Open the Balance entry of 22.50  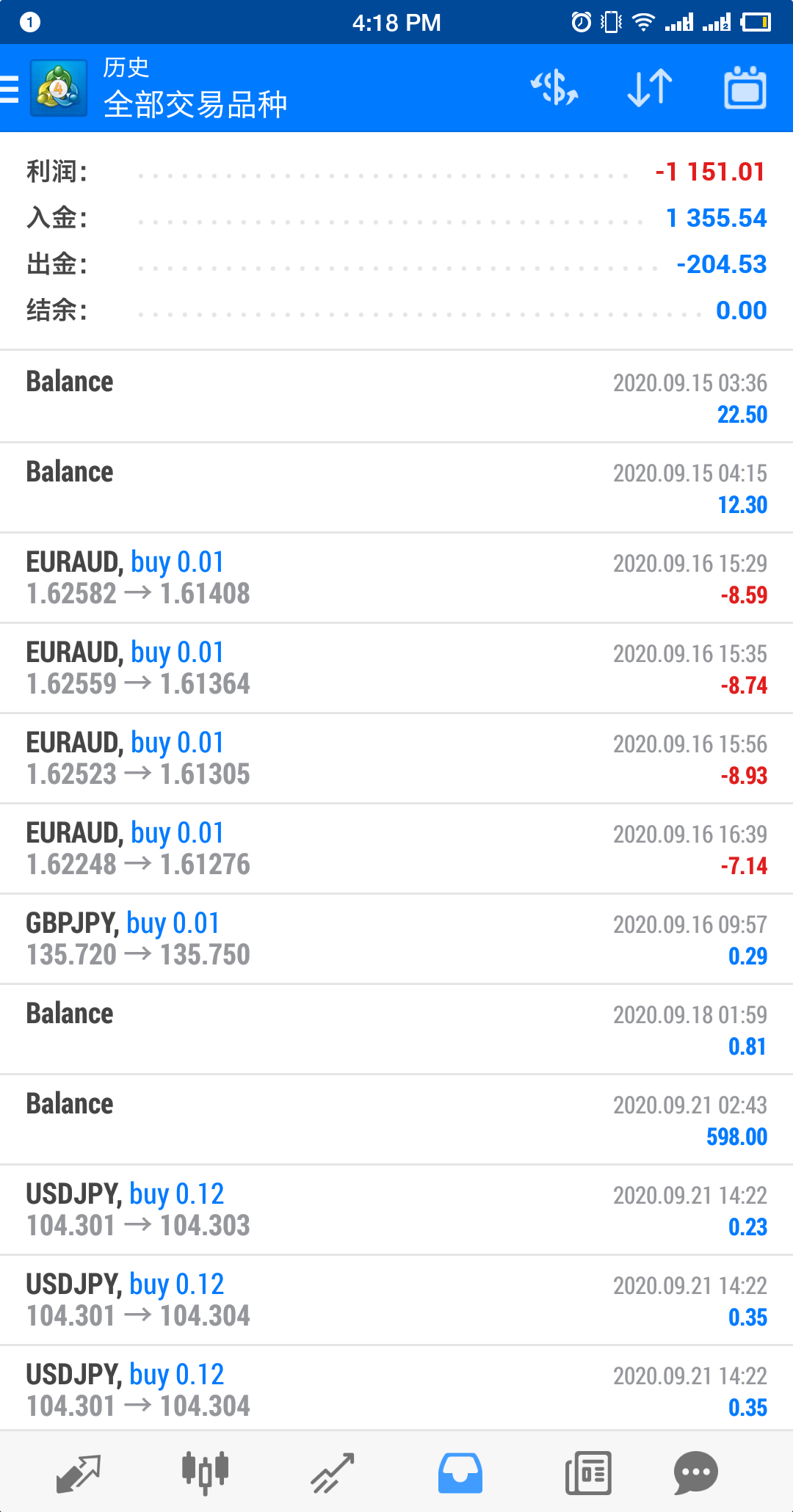[x=396, y=397]
